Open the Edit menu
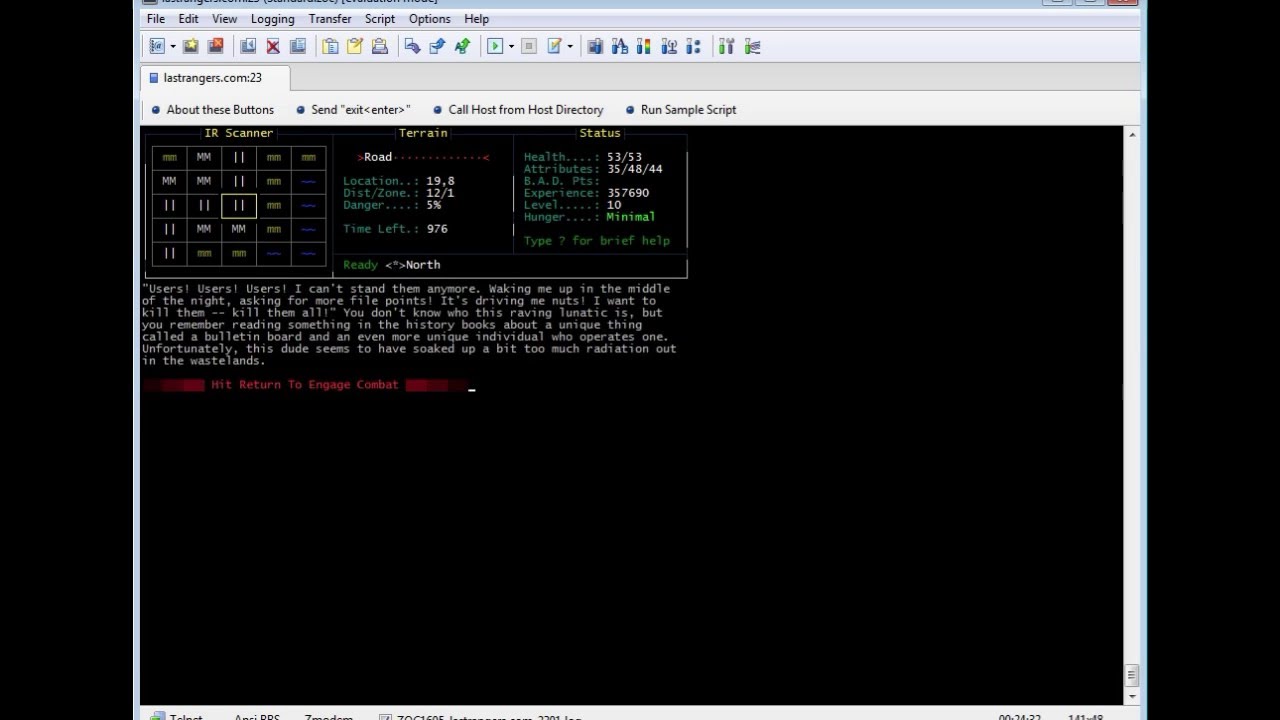 (188, 19)
